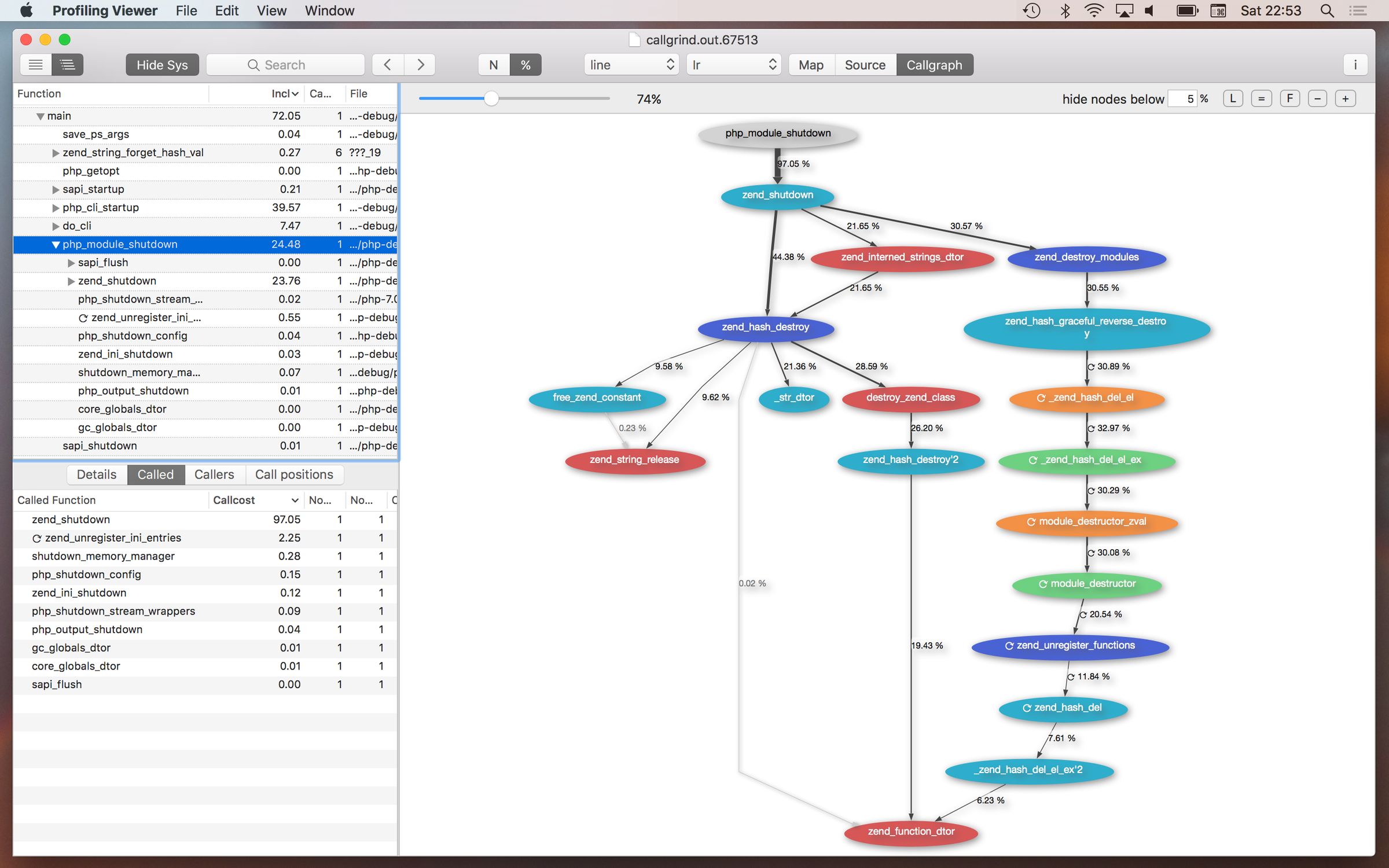
Task: Adjust the callgraph zoom slider
Action: pos(493,99)
